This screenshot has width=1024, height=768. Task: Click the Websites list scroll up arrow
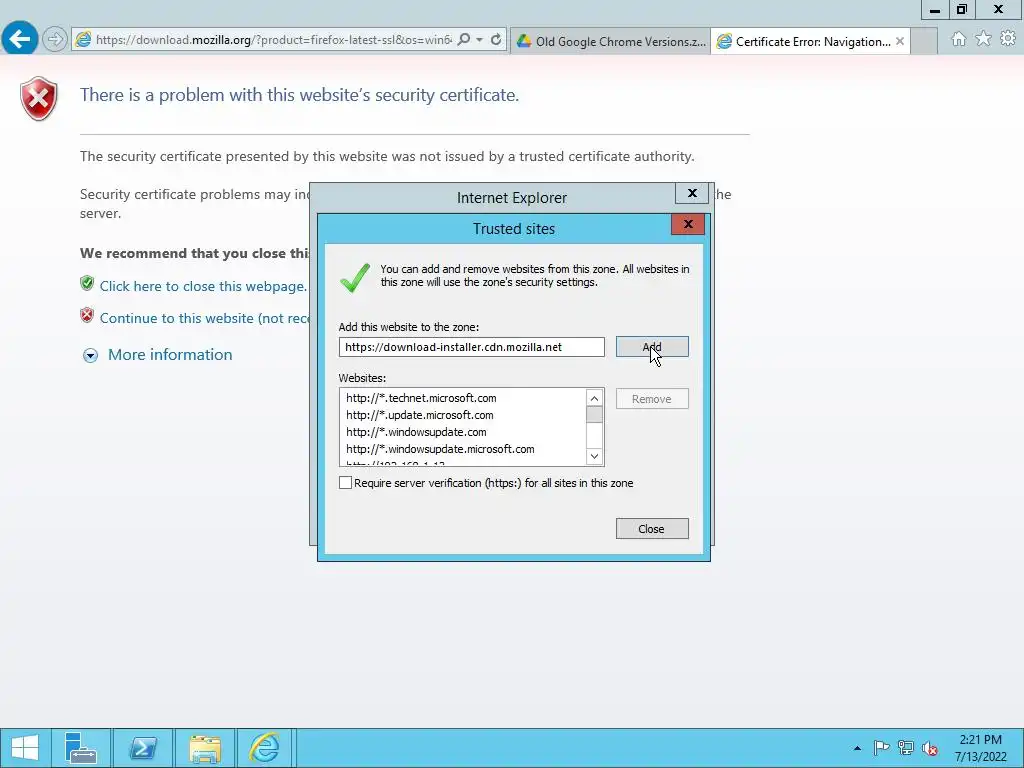tap(594, 398)
